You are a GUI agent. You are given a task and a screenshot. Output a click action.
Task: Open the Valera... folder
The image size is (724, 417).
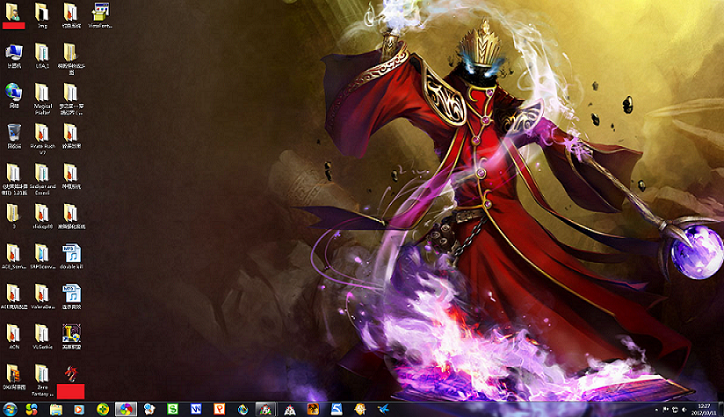click(x=42, y=296)
